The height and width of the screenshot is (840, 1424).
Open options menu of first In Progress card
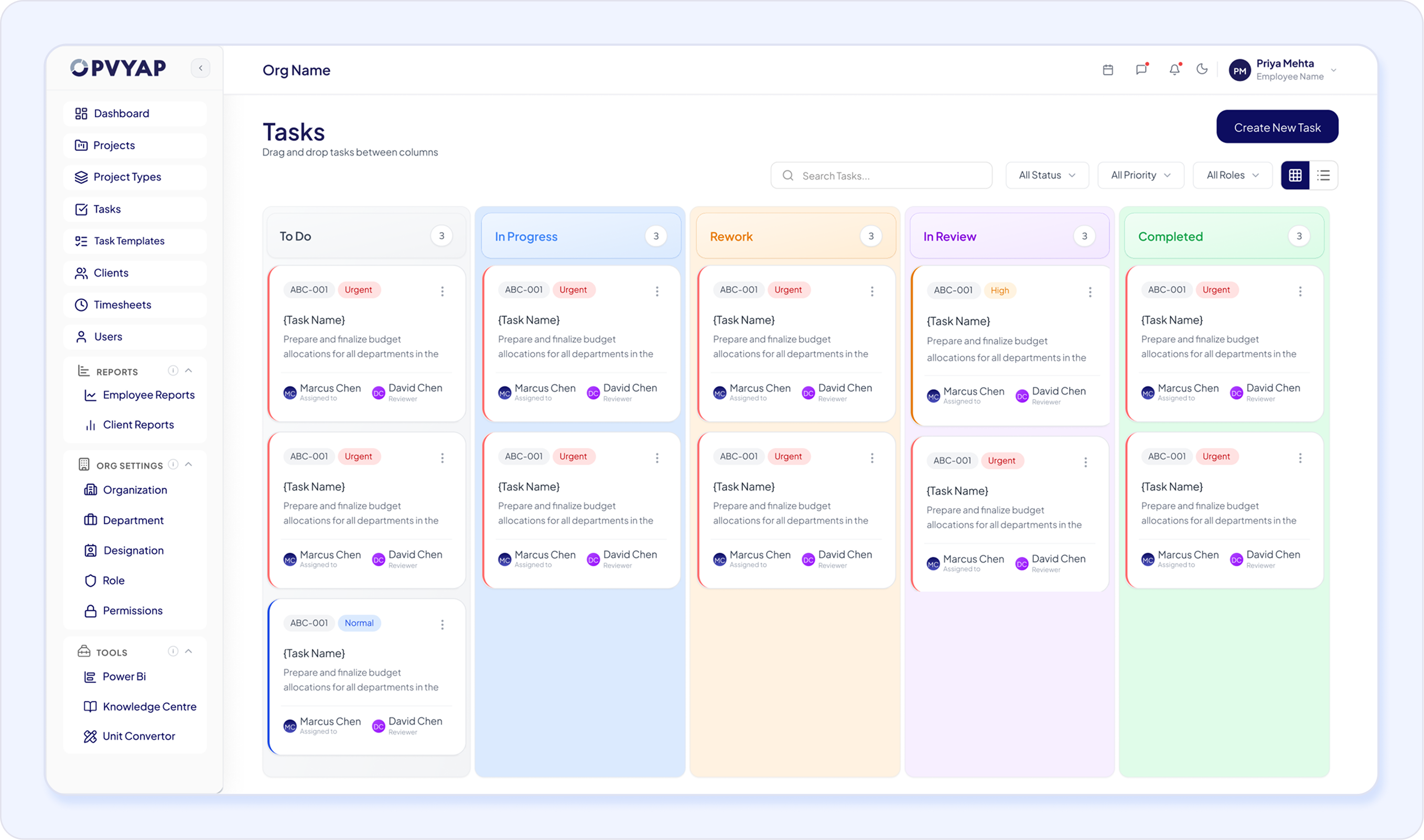point(657,291)
